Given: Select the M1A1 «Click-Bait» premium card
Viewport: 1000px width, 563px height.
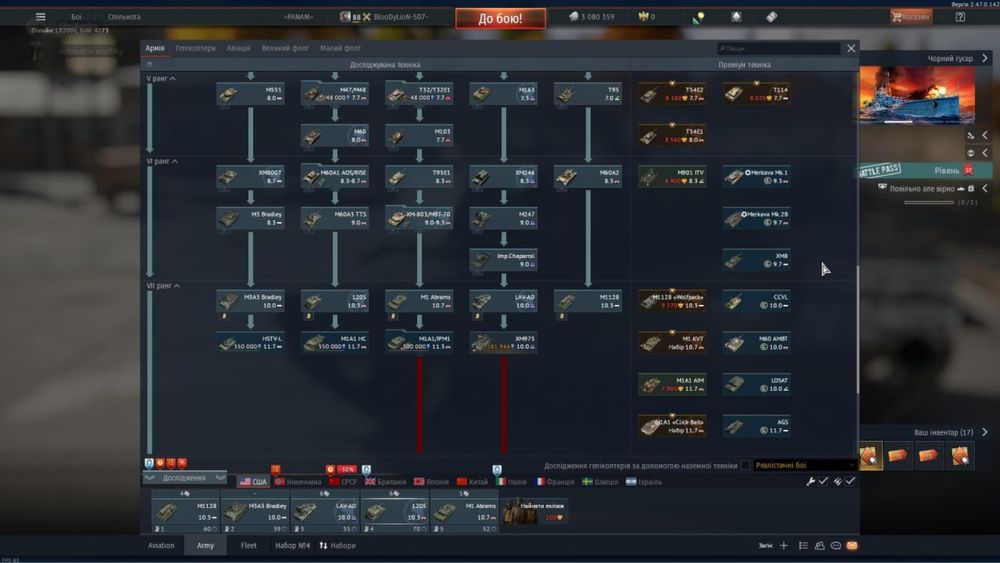Looking at the screenshot, I should click(x=672, y=426).
